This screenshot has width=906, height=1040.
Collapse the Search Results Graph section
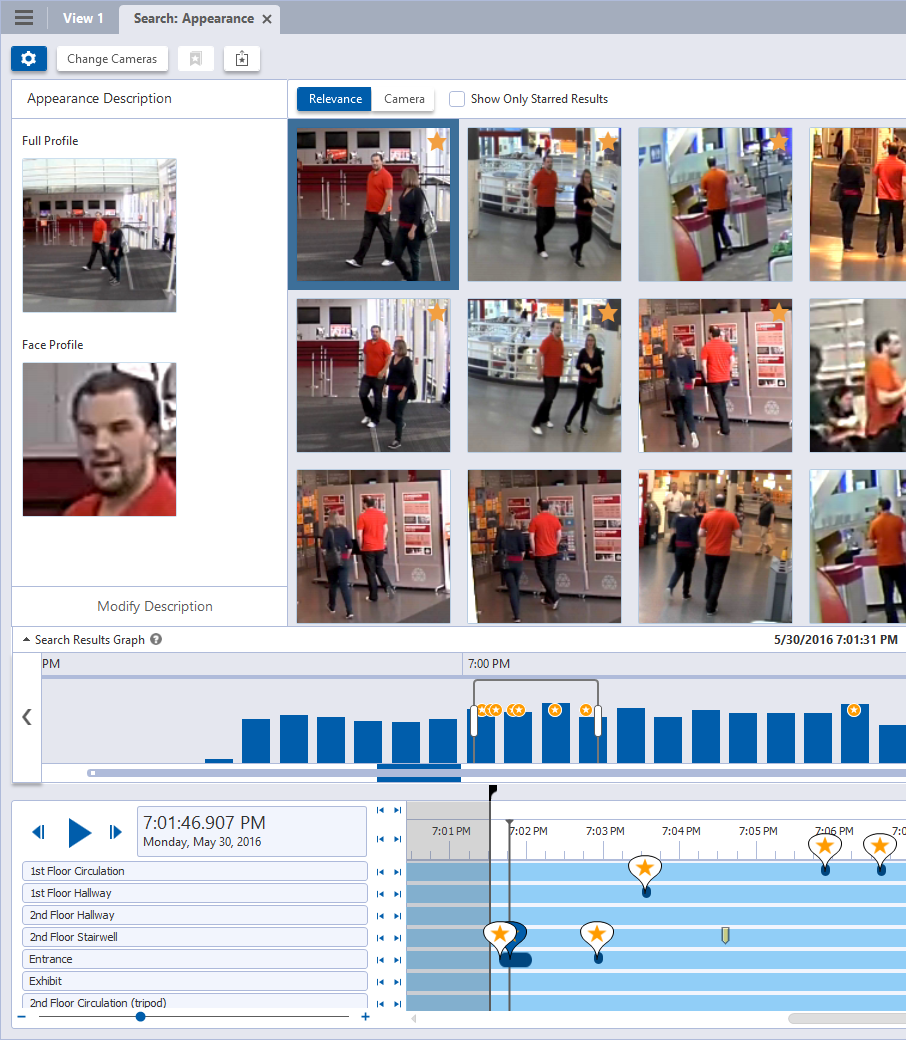click(27, 639)
